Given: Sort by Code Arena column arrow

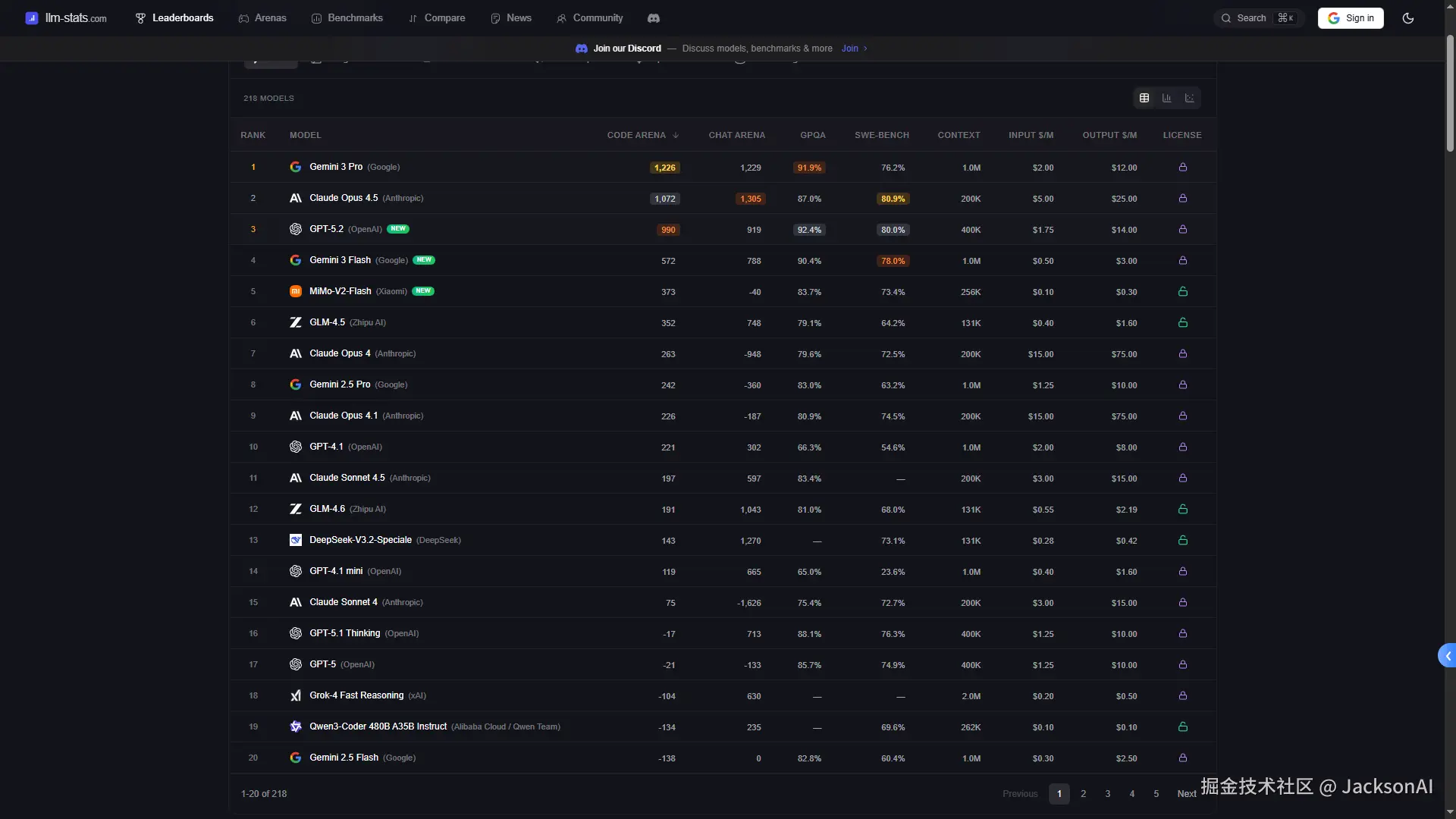Looking at the screenshot, I should [x=676, y=135].
